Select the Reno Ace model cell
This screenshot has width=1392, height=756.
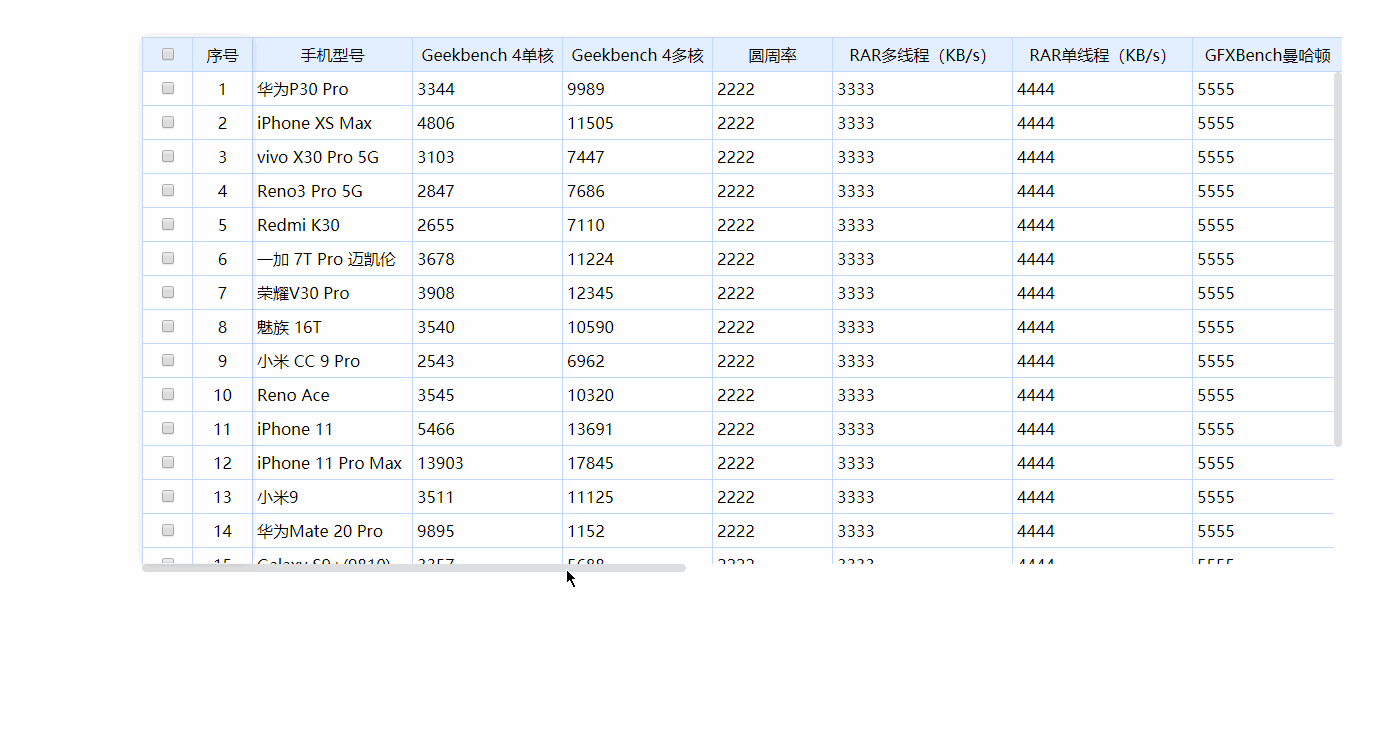coord(332,395)
